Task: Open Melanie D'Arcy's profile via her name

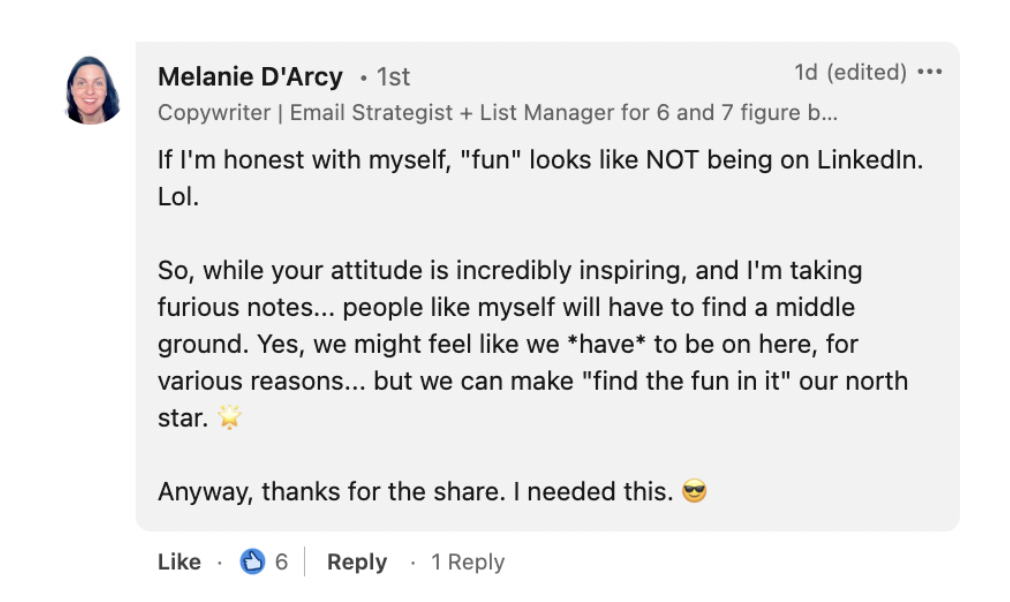Action: (x=250, y=77)
